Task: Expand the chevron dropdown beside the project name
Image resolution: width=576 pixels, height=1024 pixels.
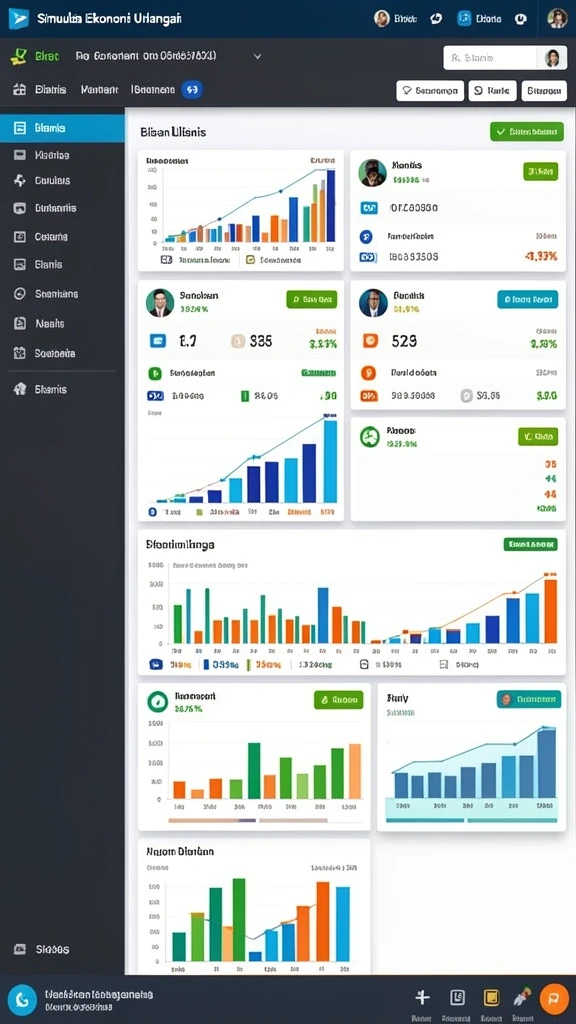Action: [x=257, y=57]
